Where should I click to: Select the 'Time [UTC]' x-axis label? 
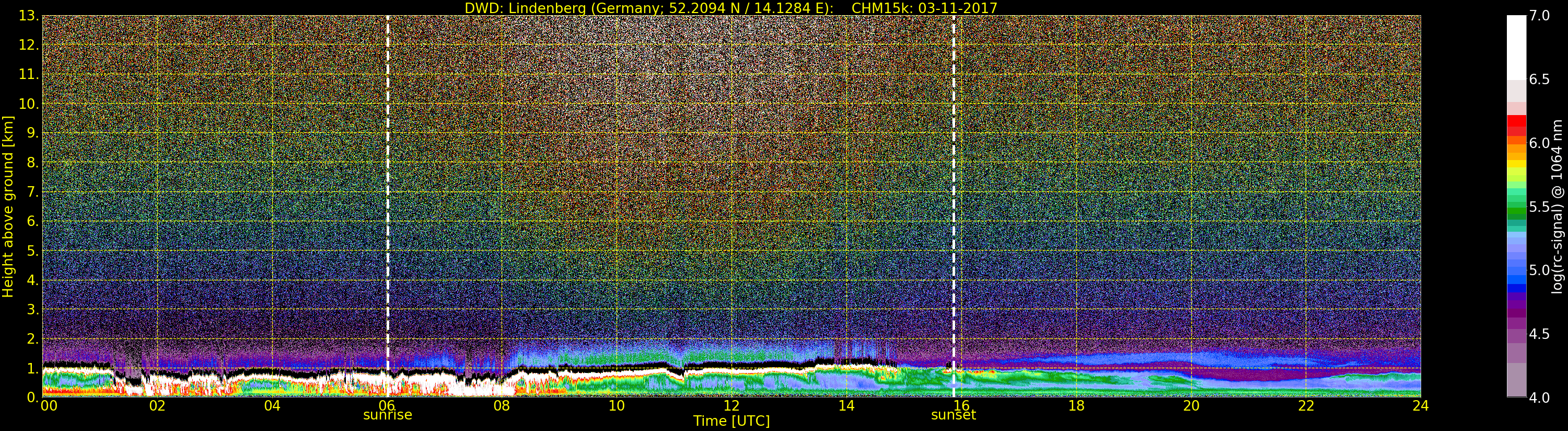[731, 421]
